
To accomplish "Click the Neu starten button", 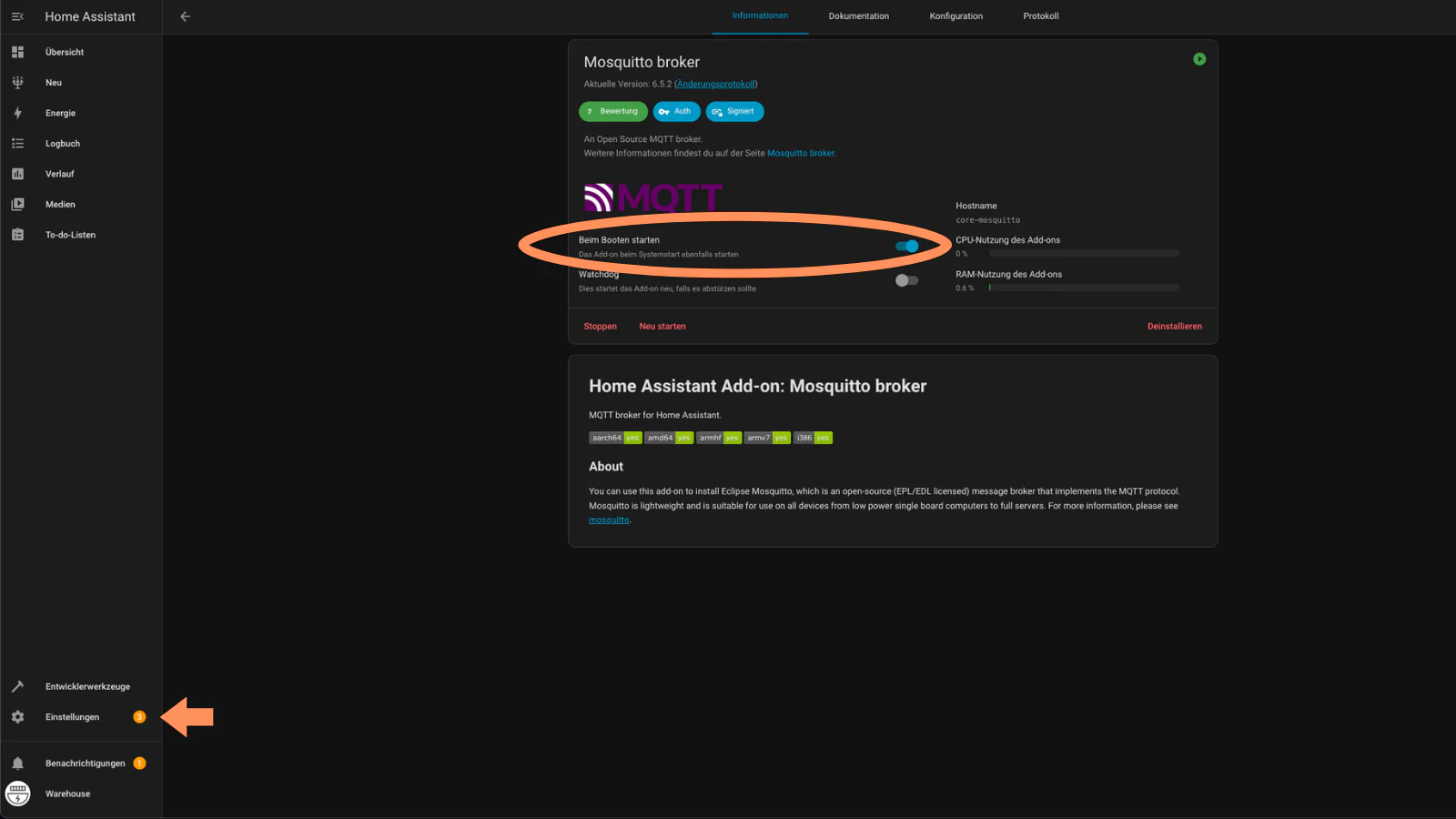I will [662, 327].
